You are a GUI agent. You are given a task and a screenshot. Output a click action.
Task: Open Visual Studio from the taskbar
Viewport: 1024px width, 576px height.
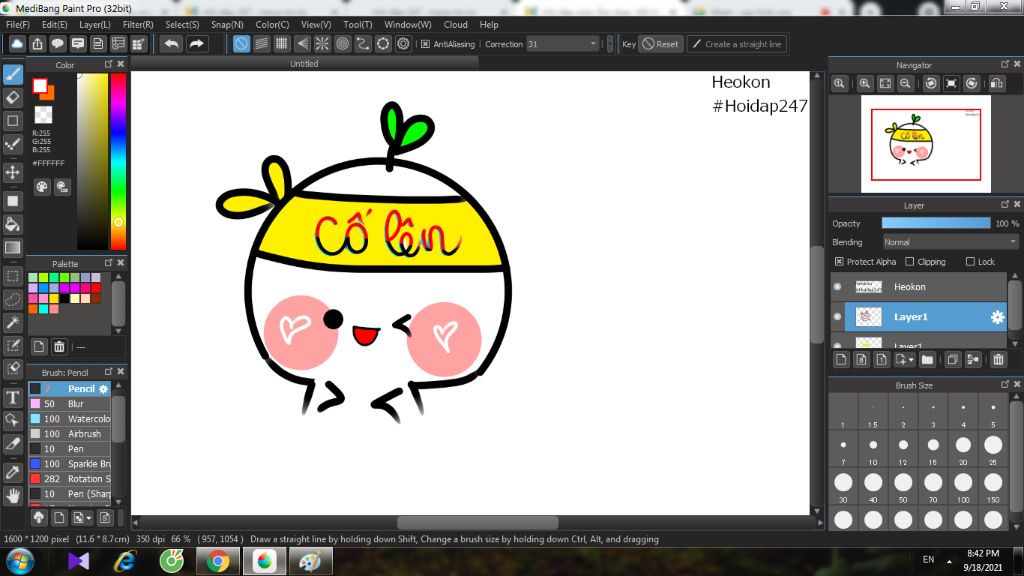78,562
